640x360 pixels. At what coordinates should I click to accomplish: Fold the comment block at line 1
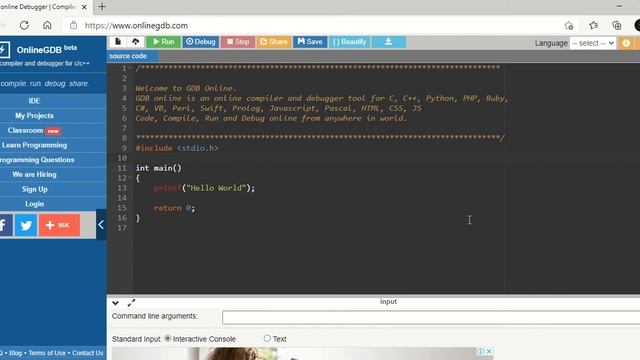click(x=130, y=68)
